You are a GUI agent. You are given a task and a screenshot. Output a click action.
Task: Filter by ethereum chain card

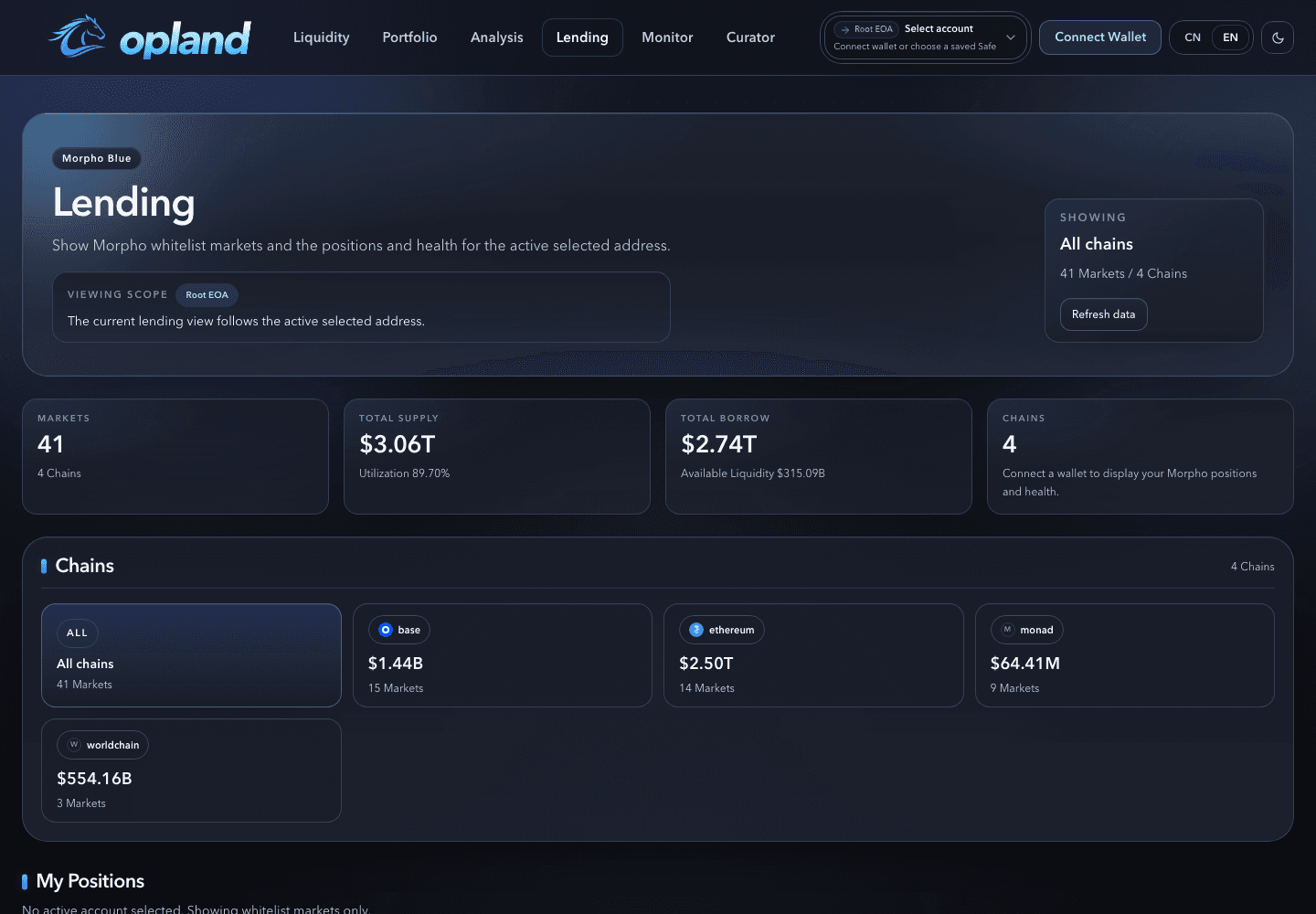[813, 655]
